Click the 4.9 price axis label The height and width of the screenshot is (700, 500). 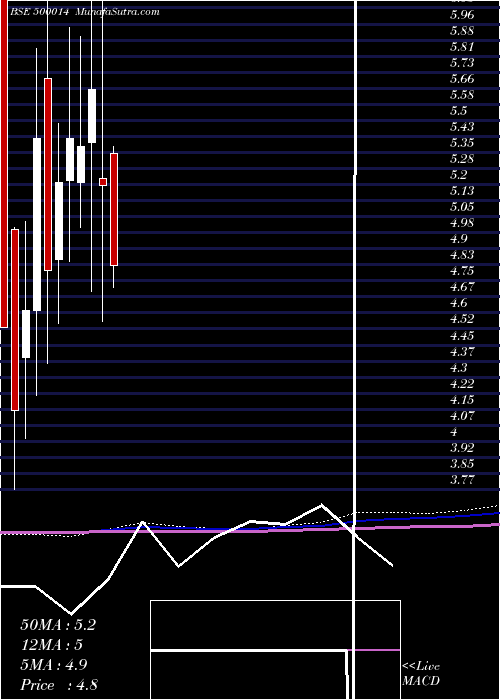[458, 239]
